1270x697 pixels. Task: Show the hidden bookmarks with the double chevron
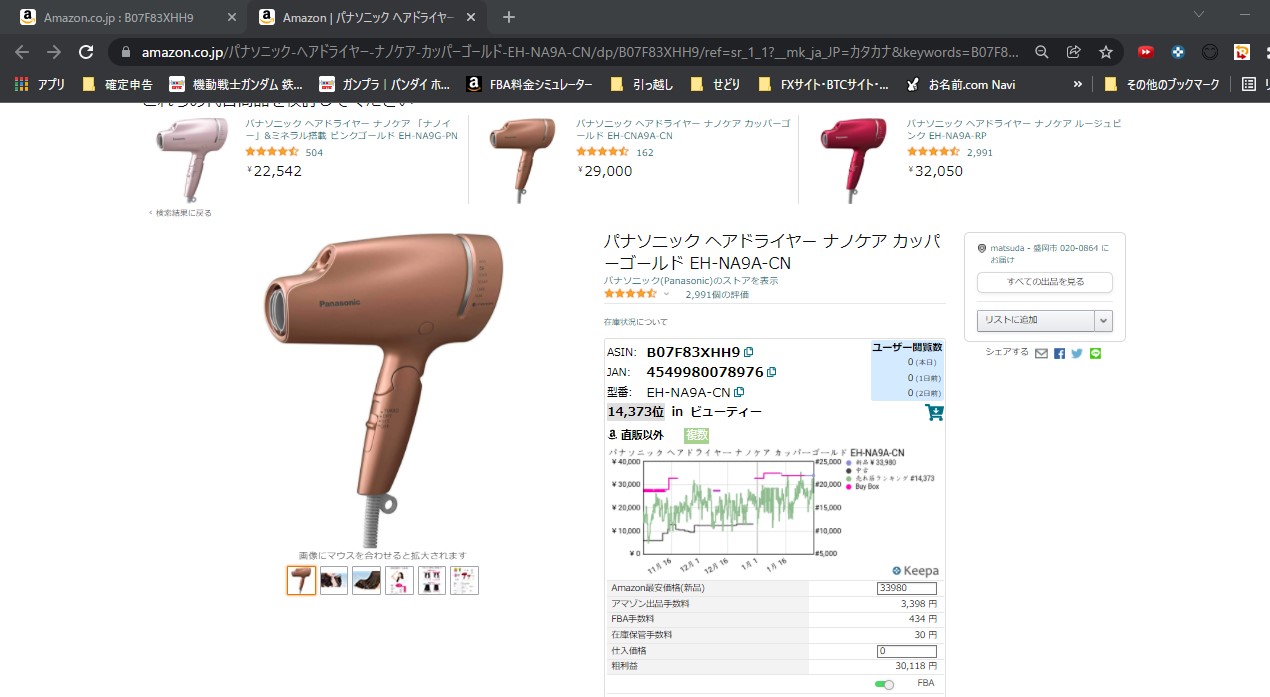tap(1077, 85)
